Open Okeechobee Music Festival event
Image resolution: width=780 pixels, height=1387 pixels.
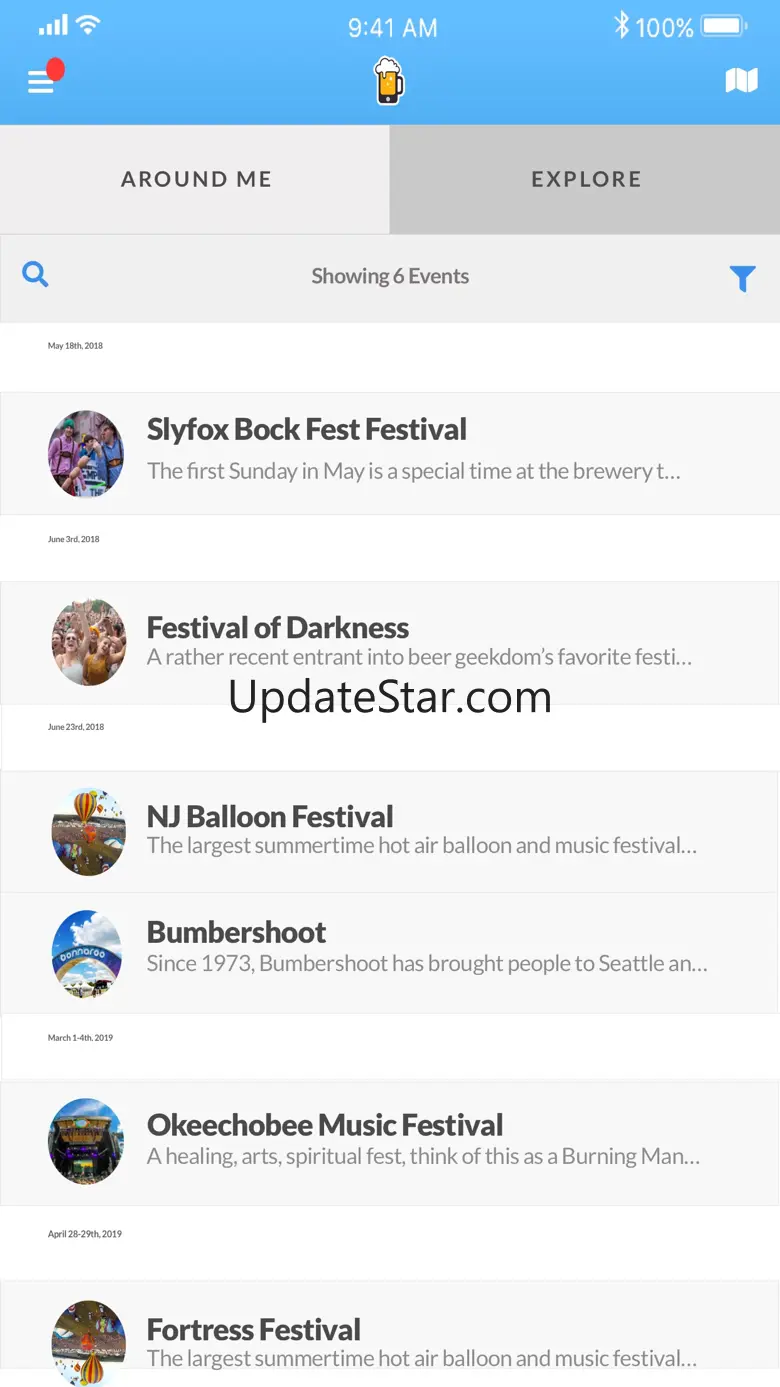325,1126
